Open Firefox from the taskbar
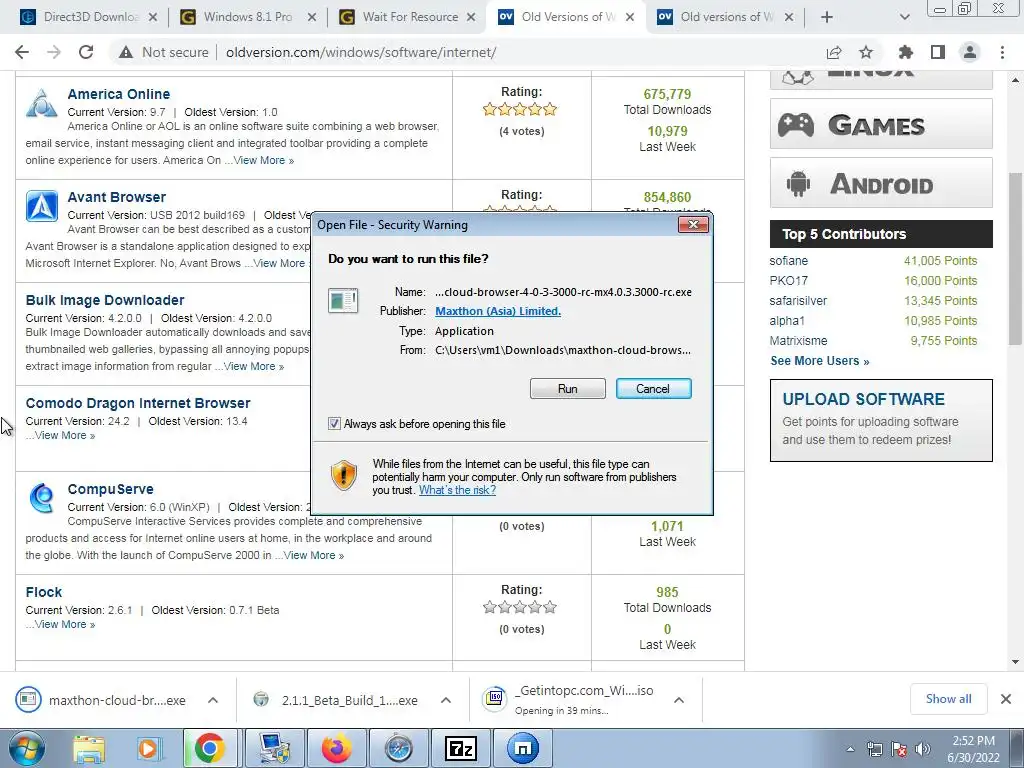The width and height of the screenshot is (1024, 768). 336,748
